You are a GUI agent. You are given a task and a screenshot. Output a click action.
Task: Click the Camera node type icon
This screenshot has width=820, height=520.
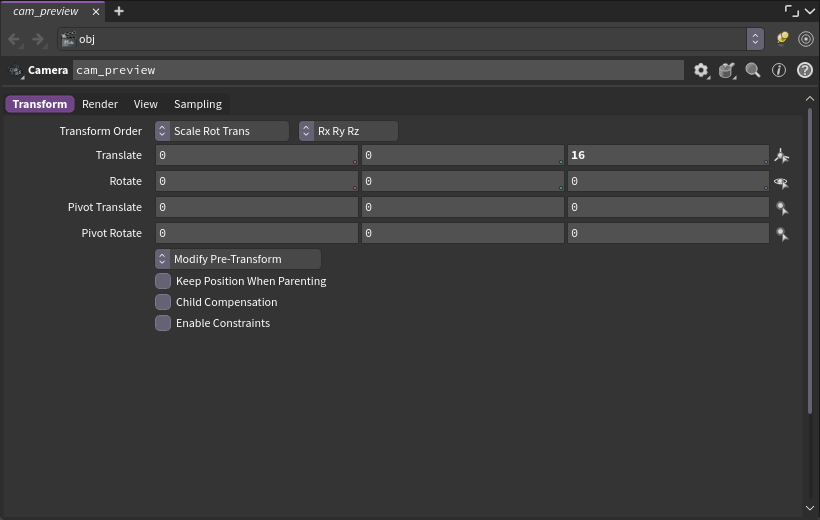pyautogui.click(x=16, y=70)
